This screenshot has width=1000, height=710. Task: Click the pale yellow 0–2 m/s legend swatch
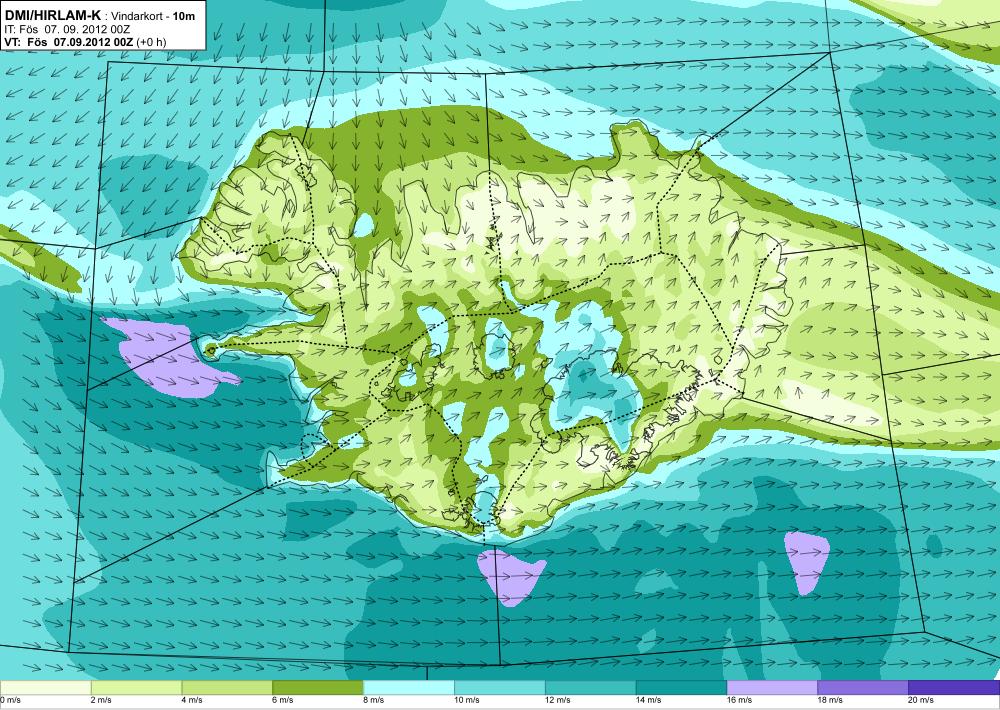45,687
